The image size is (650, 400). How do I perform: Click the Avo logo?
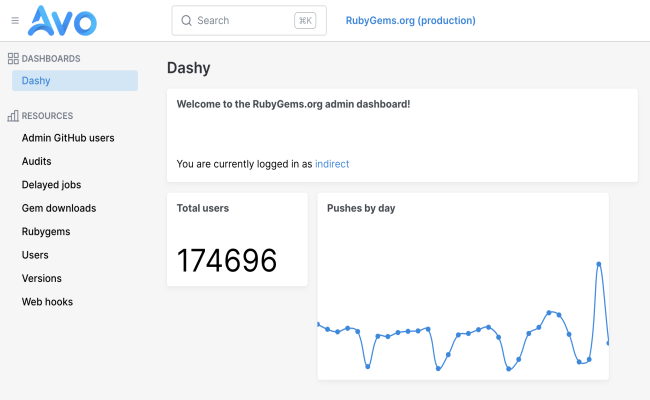(62, 20)
